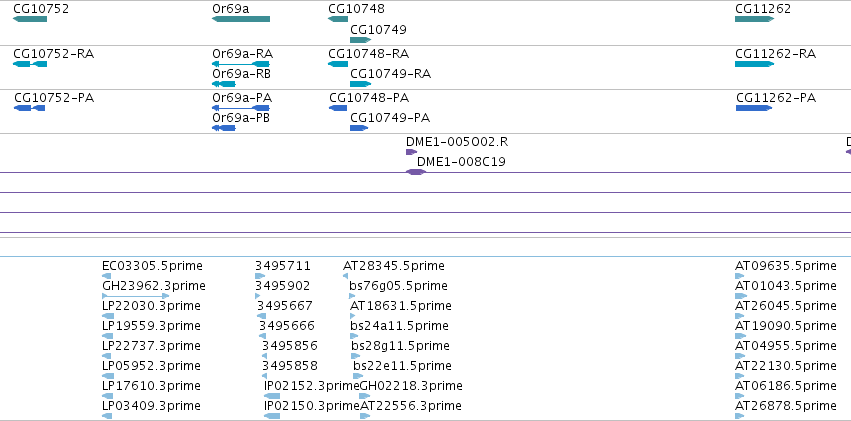Select the CG10749-RA transcript glyph
Screen dimensions: 851x421
[x=360, y=84]
